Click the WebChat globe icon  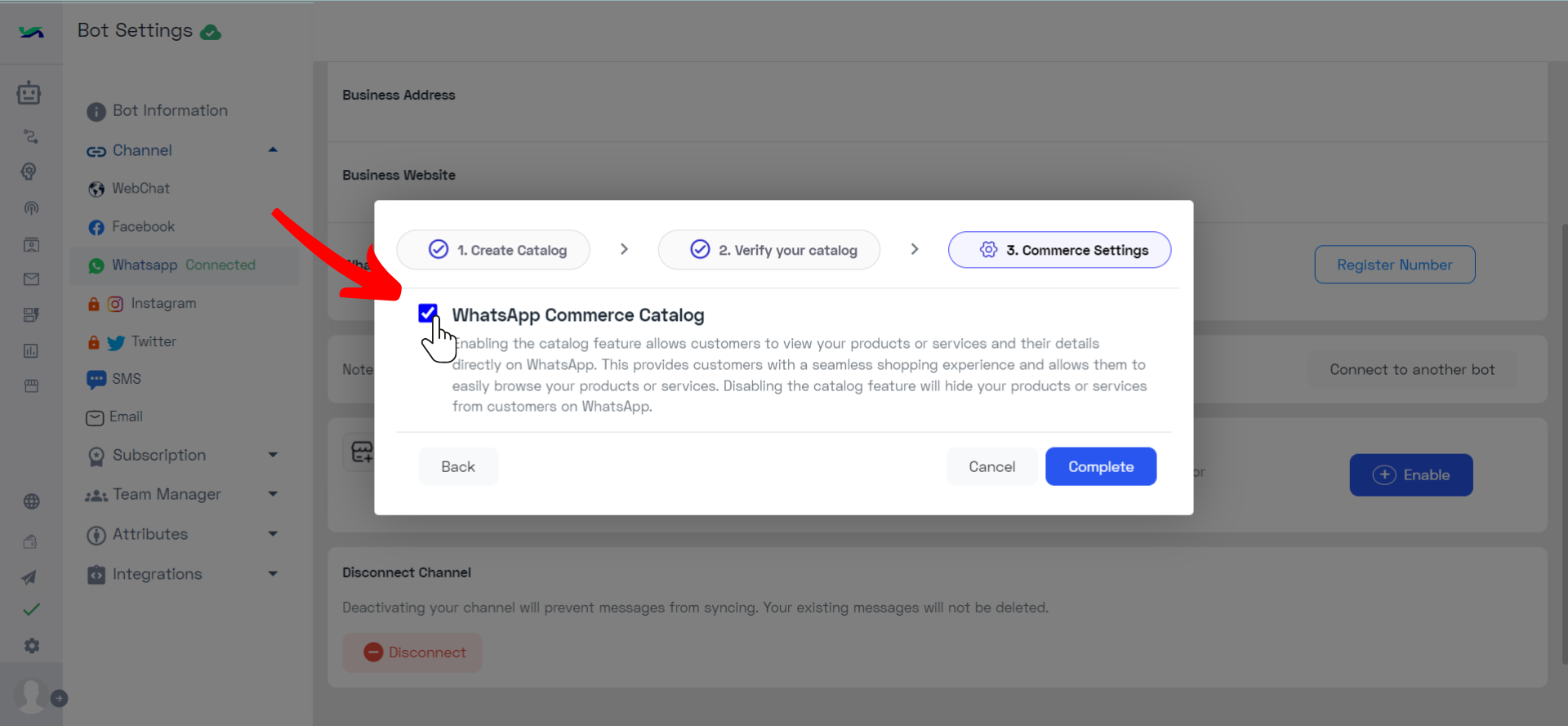click(96, 189)
